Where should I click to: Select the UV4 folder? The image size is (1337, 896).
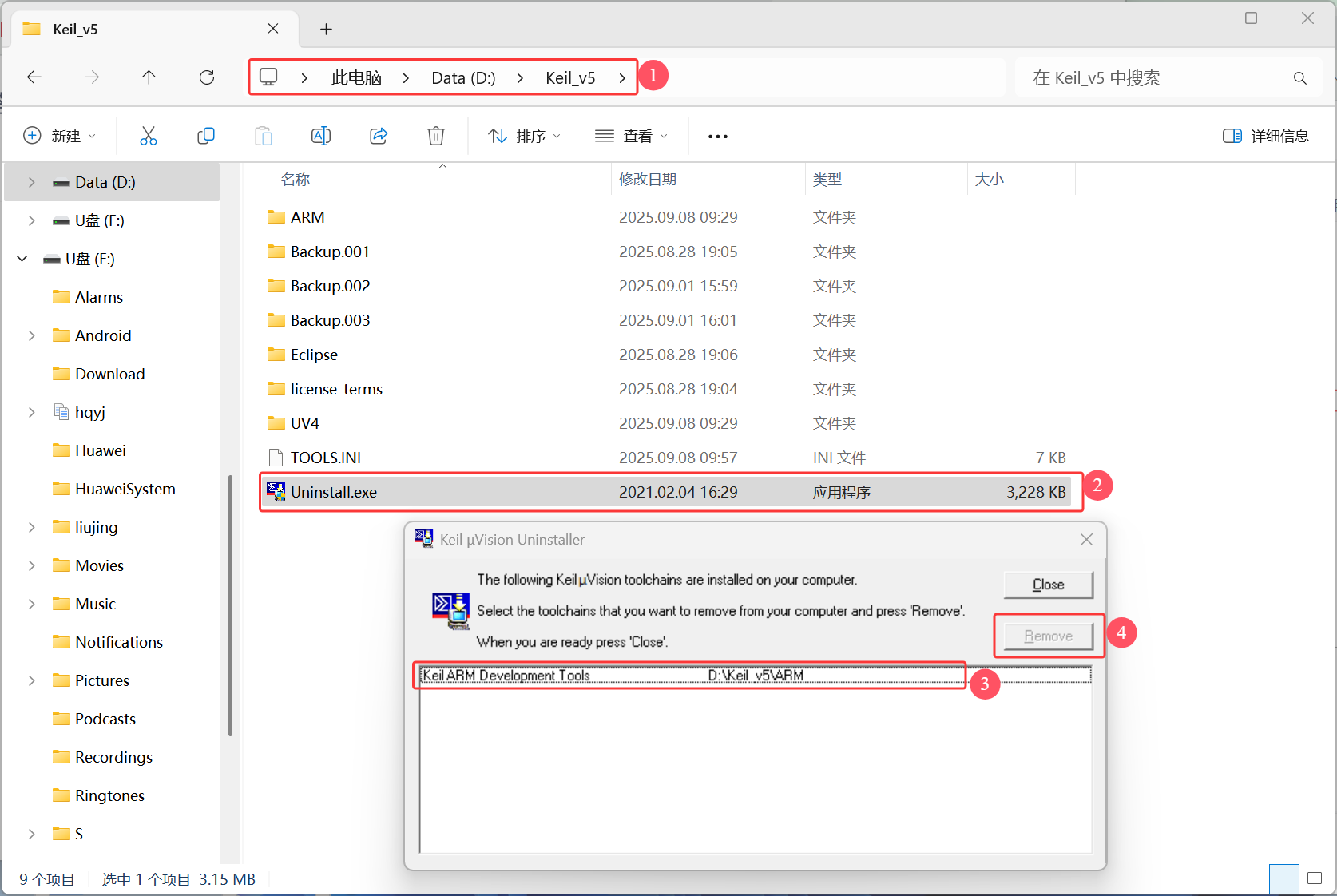point(304,423)
